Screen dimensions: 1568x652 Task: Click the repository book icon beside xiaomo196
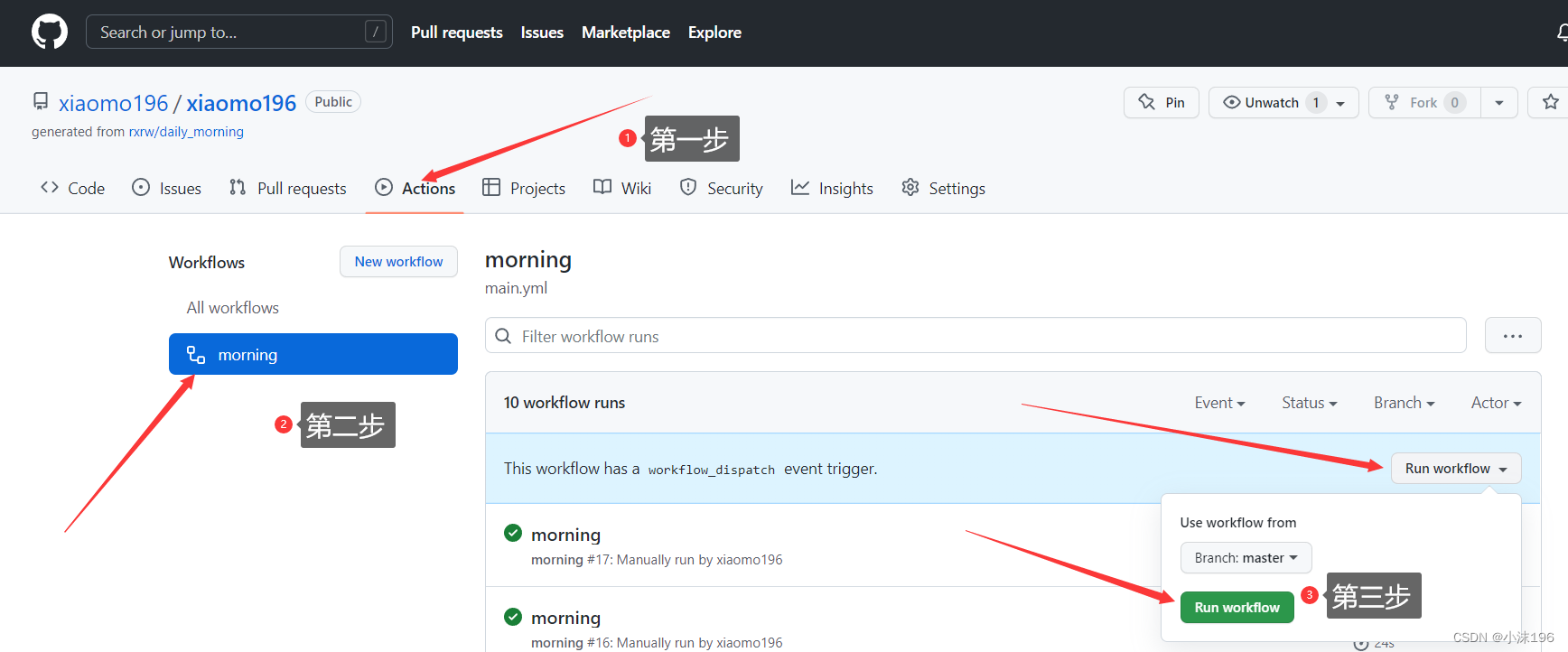(x=41, y=101)
